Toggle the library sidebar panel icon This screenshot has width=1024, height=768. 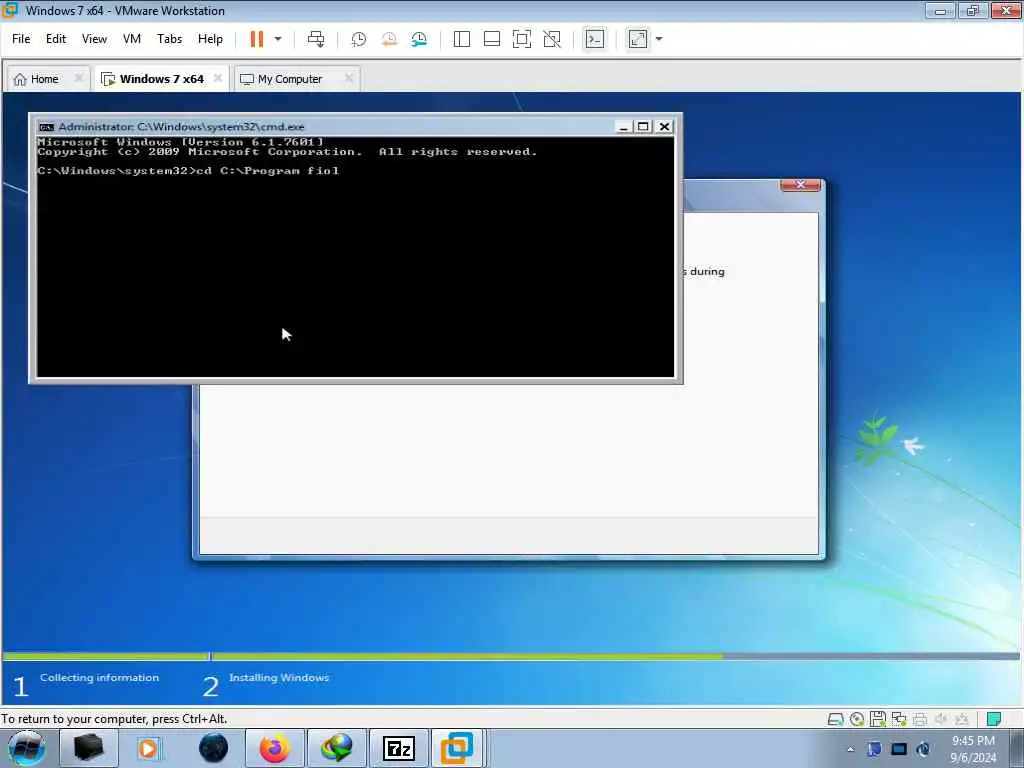(462, 39)
